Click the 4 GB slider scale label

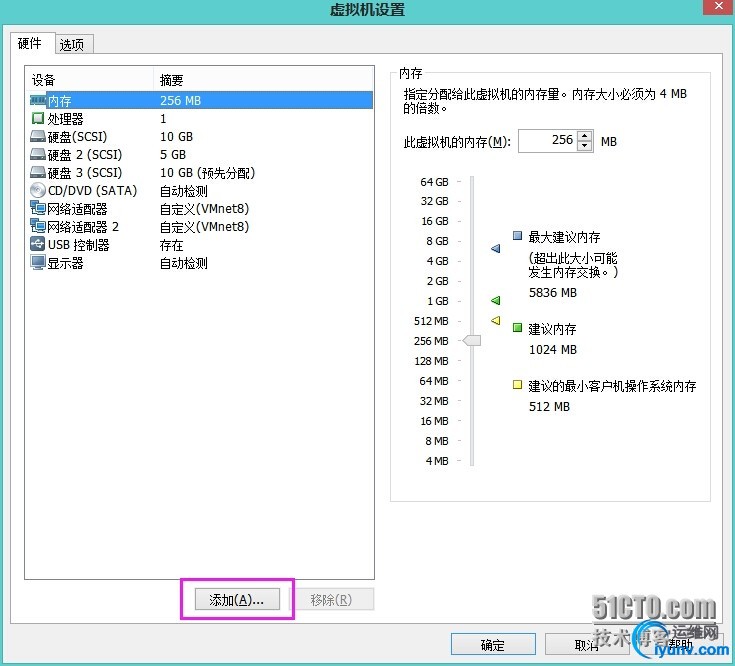(437, 261)
